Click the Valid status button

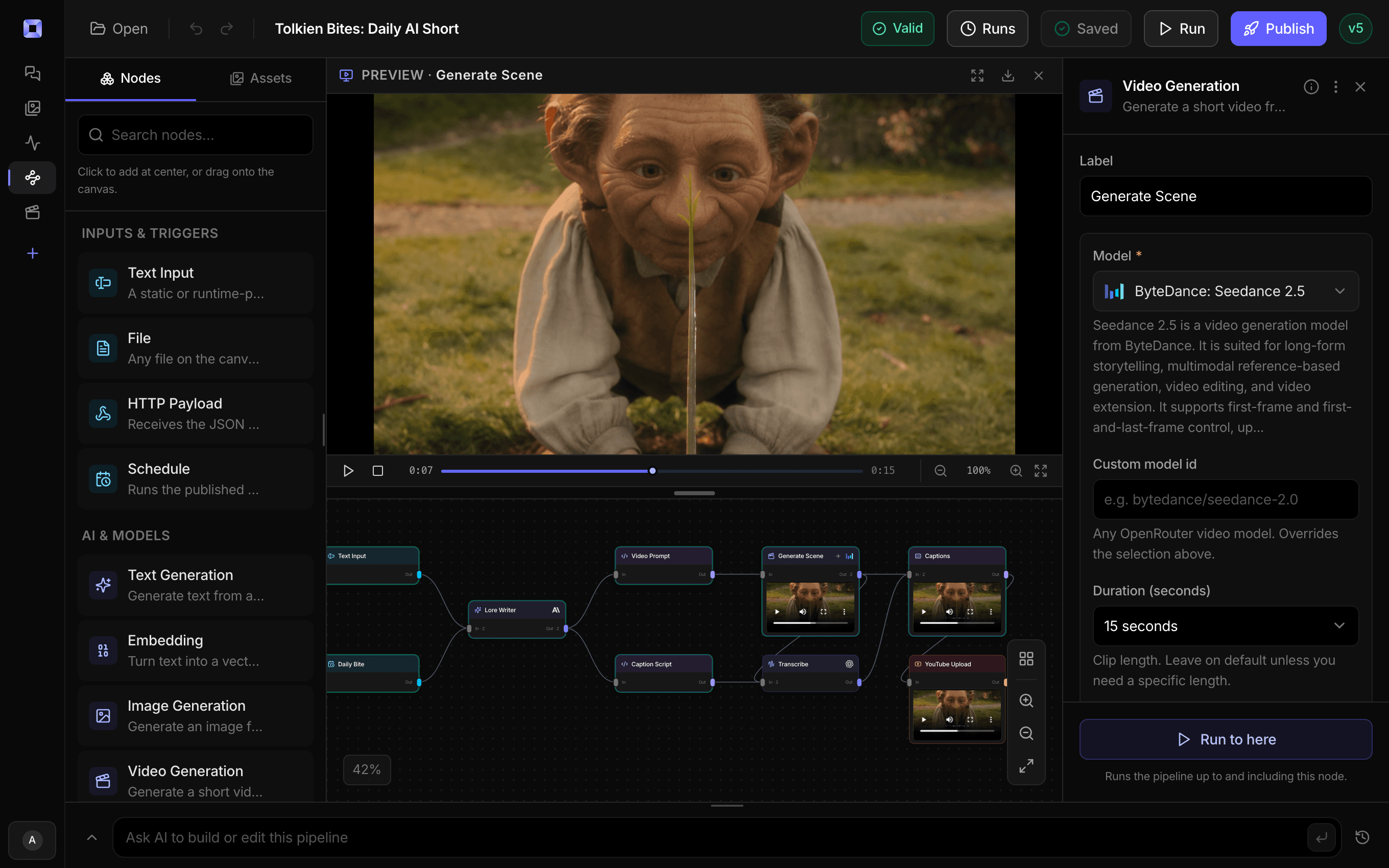[897, 29]
